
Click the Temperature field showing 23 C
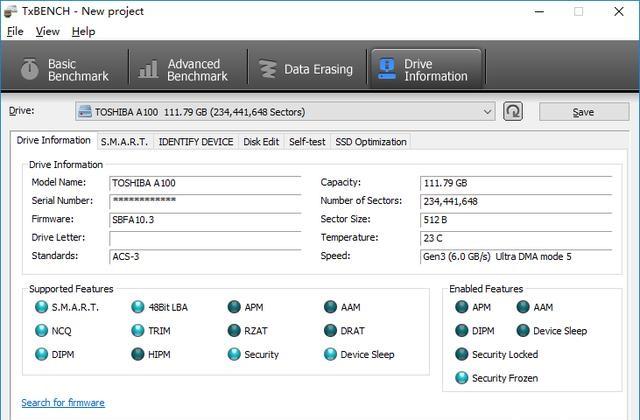[x=516, y=238]
